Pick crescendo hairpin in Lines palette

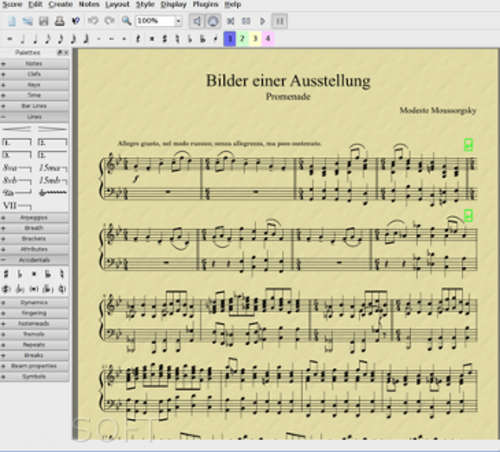point(17,129)
